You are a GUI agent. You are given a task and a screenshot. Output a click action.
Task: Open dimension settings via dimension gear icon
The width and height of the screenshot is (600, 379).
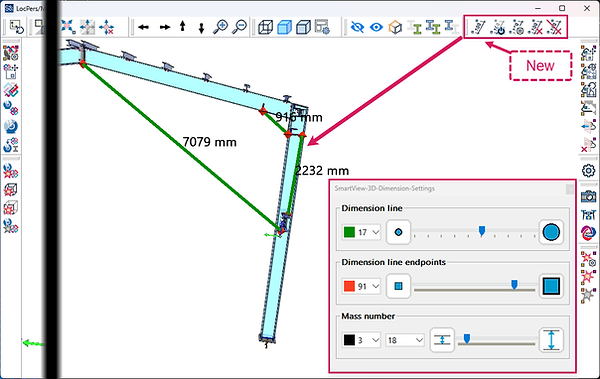point(517,27)
